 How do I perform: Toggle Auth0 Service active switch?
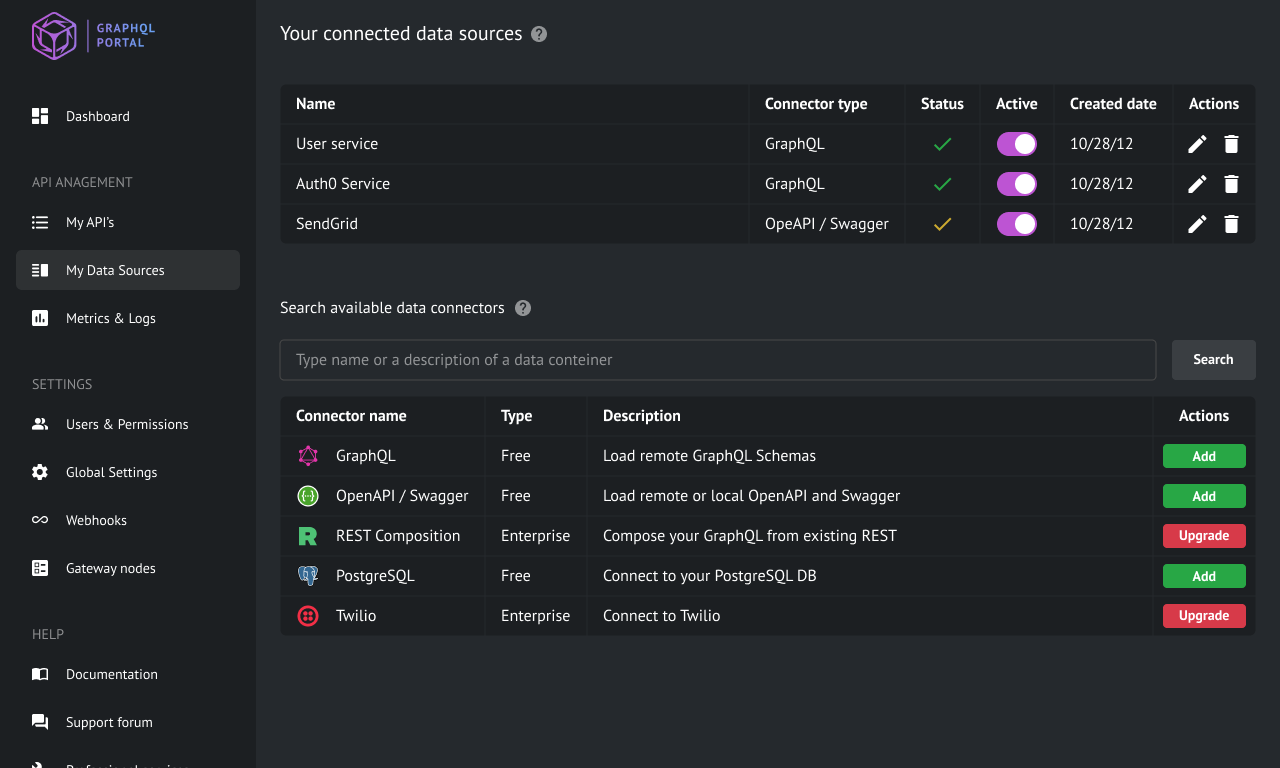[x=1017, y=184]
